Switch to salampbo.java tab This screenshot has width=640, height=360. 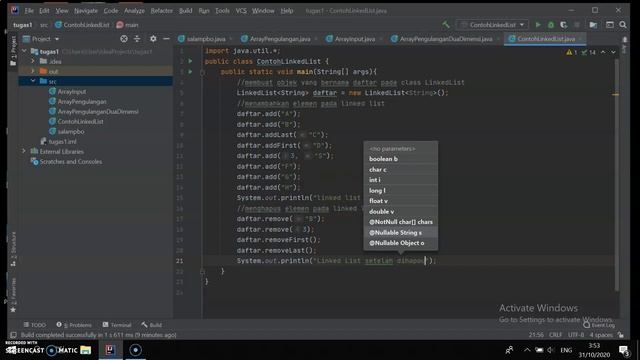point(206,39)
